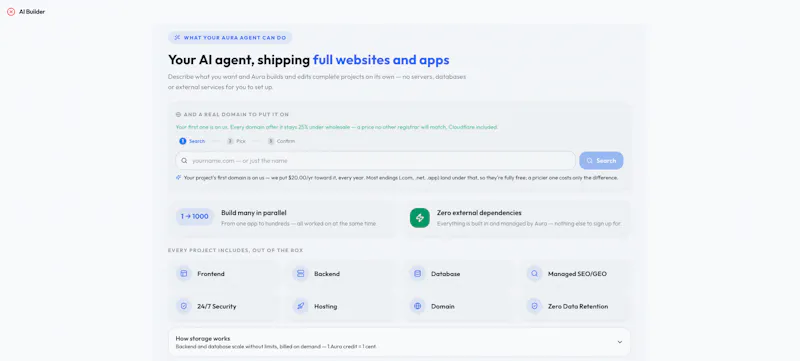Click the green 'Your first one is on us' text
Screen dimensions: 800x361
click(x=337, y=127)
